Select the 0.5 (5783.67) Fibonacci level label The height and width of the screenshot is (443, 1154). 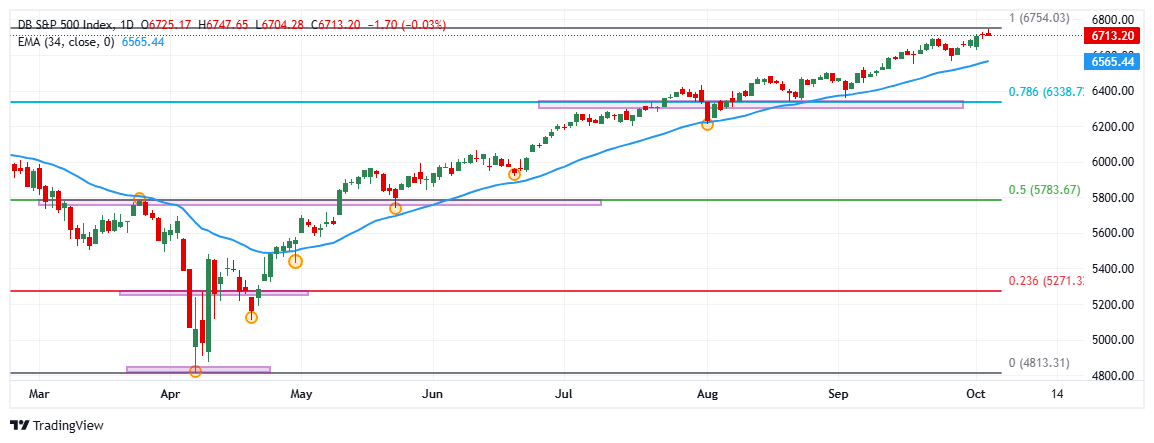(x=1044, y=190)
